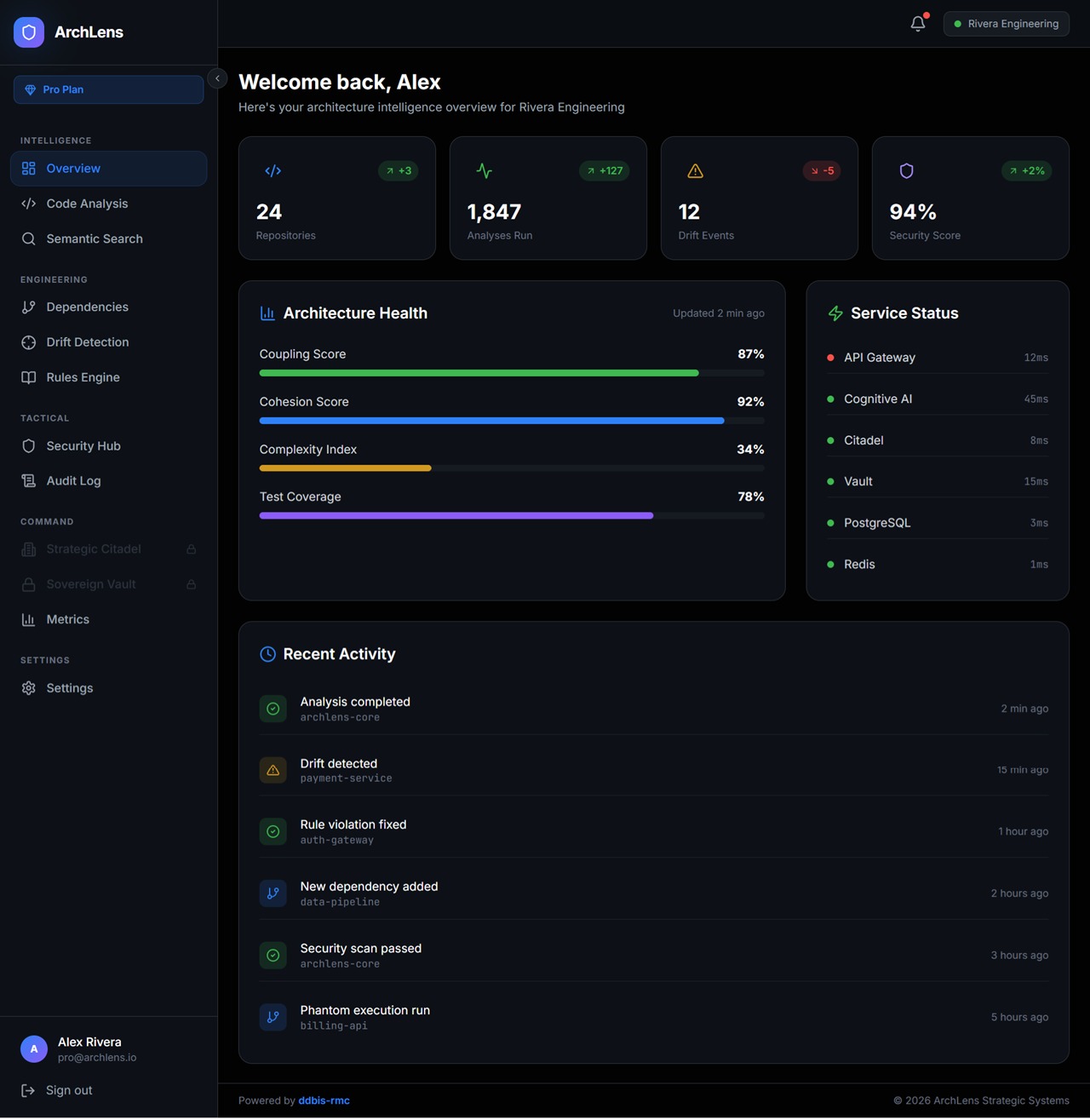The image size is (1090, 1120).
Task: Click the Updated 2 min ago label
Action: 719,313
